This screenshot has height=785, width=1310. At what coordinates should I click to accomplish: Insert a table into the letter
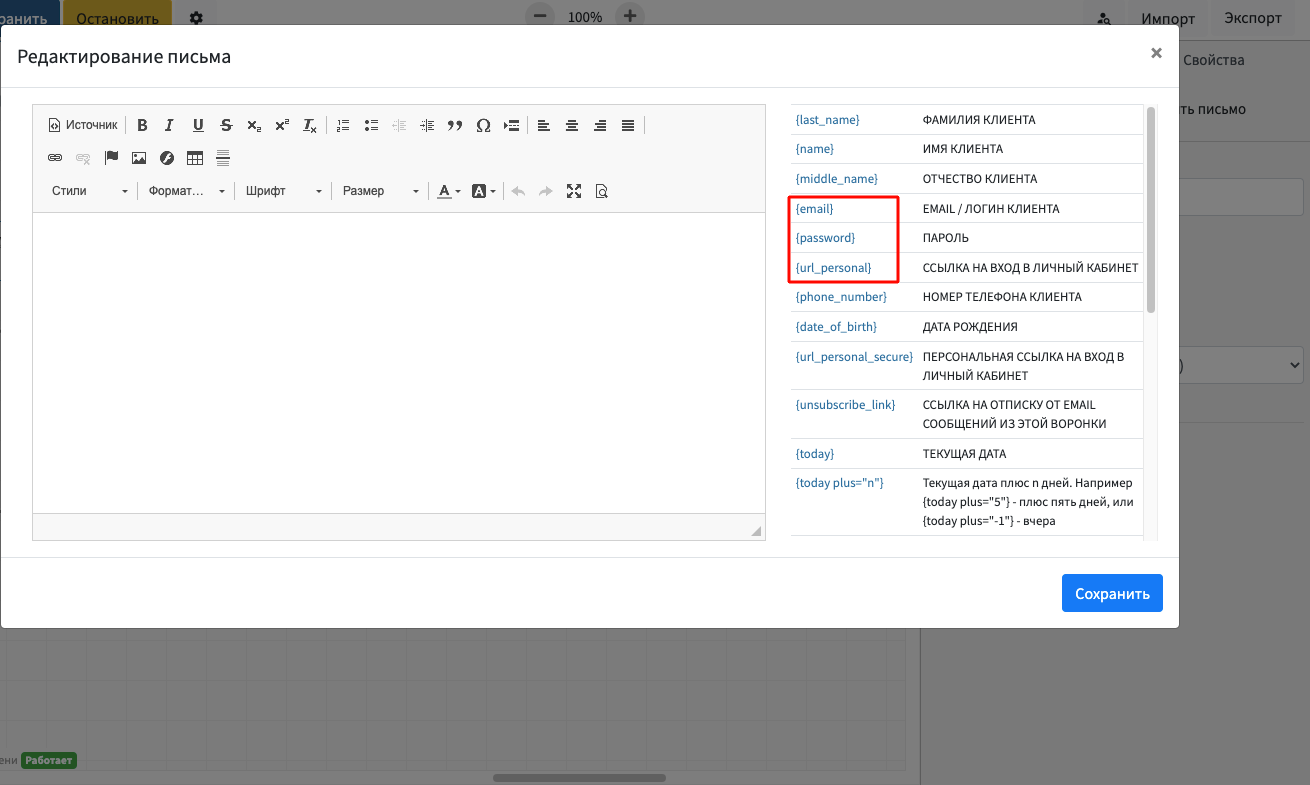(195, 158)
